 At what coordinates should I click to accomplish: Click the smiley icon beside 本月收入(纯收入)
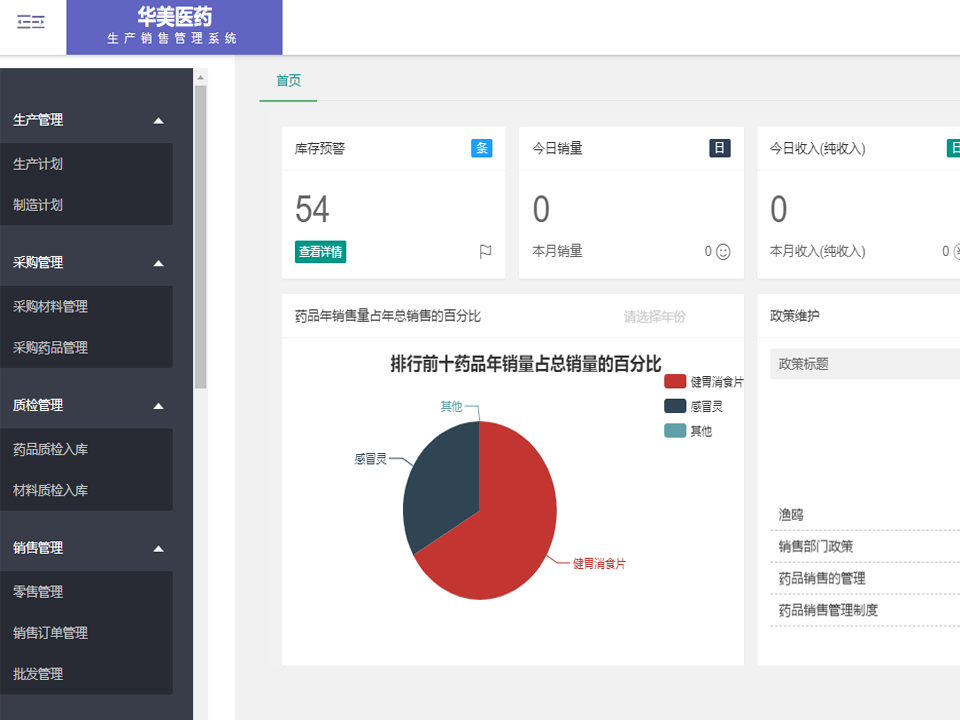(956, 251)
